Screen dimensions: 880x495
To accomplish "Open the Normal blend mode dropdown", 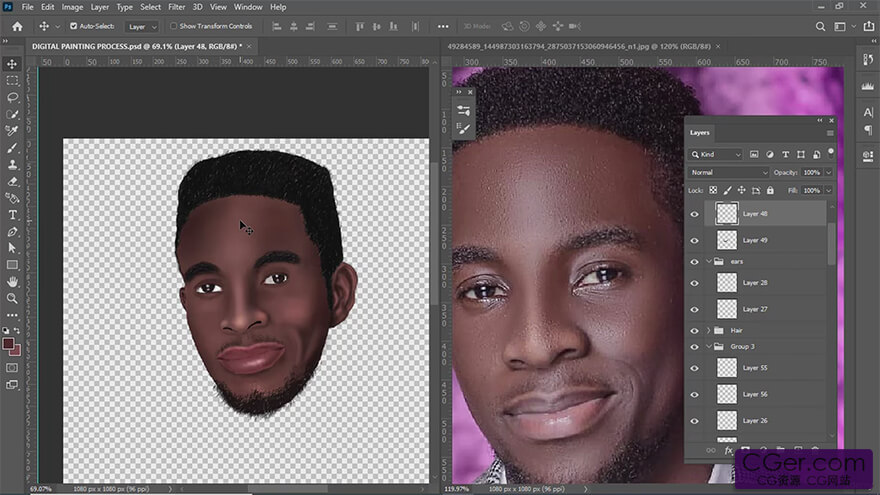I will coord(728,172).
